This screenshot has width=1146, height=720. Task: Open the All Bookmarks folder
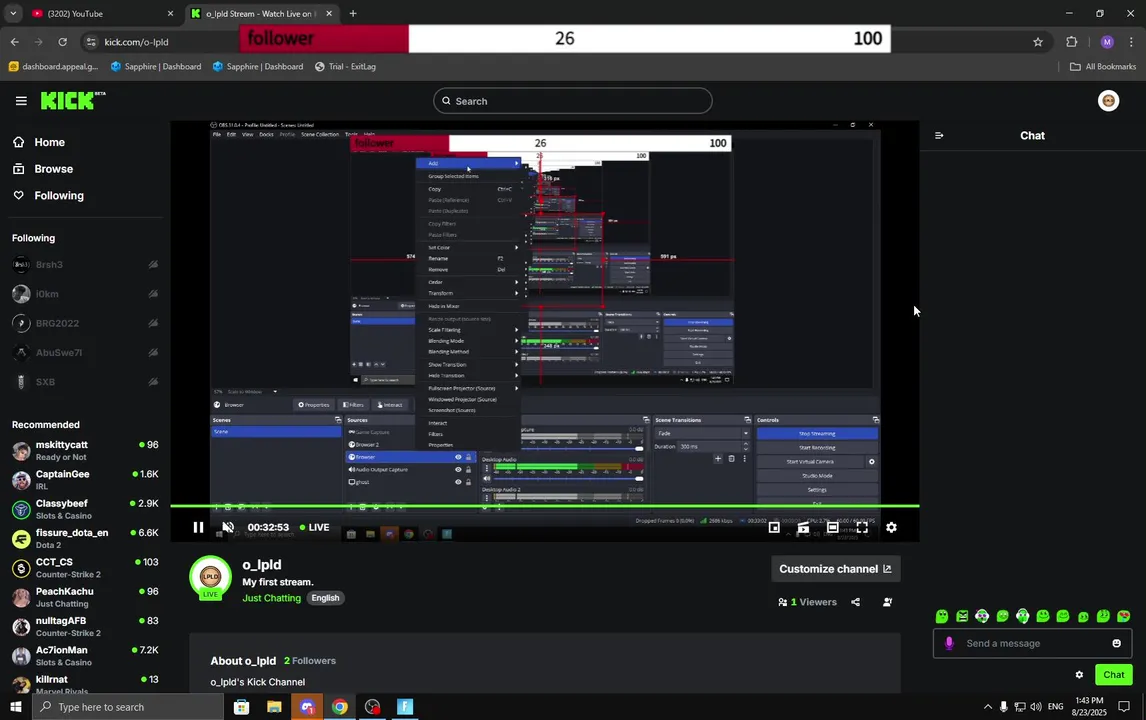point(1103,67)
